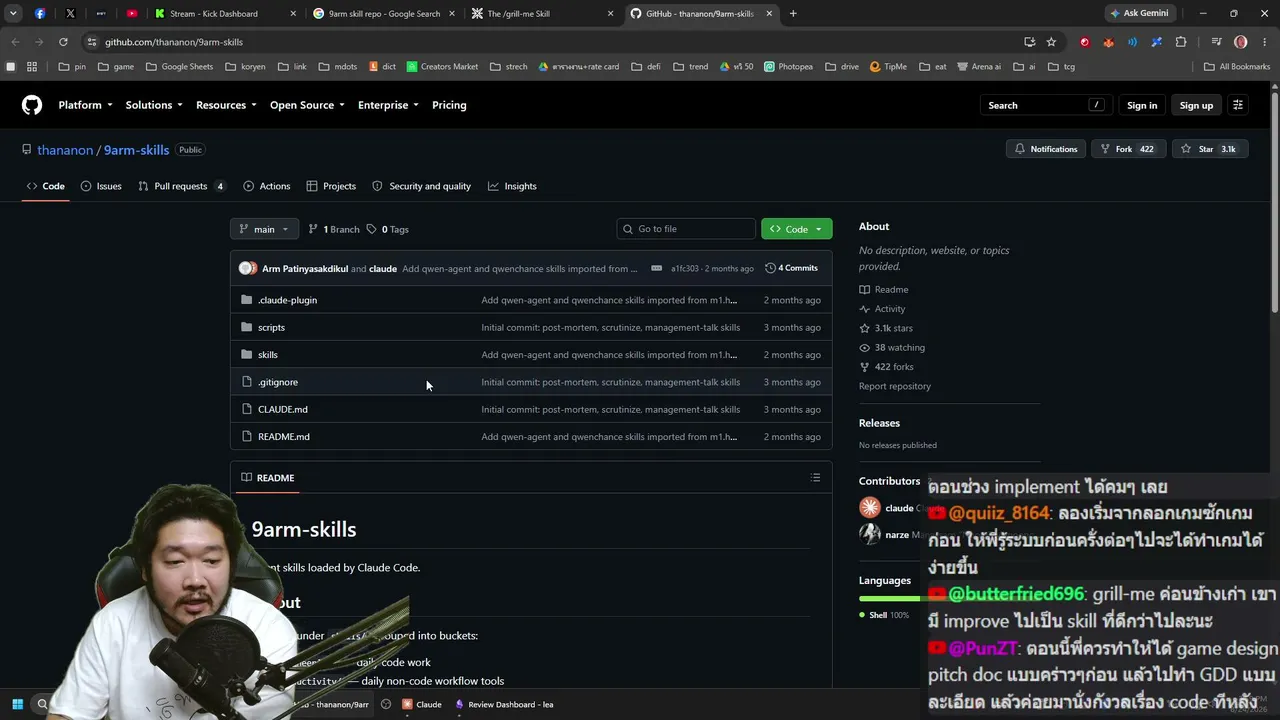Open the 0 Tags link
This screenshot has height=720, width=1280.
point(388,229)
